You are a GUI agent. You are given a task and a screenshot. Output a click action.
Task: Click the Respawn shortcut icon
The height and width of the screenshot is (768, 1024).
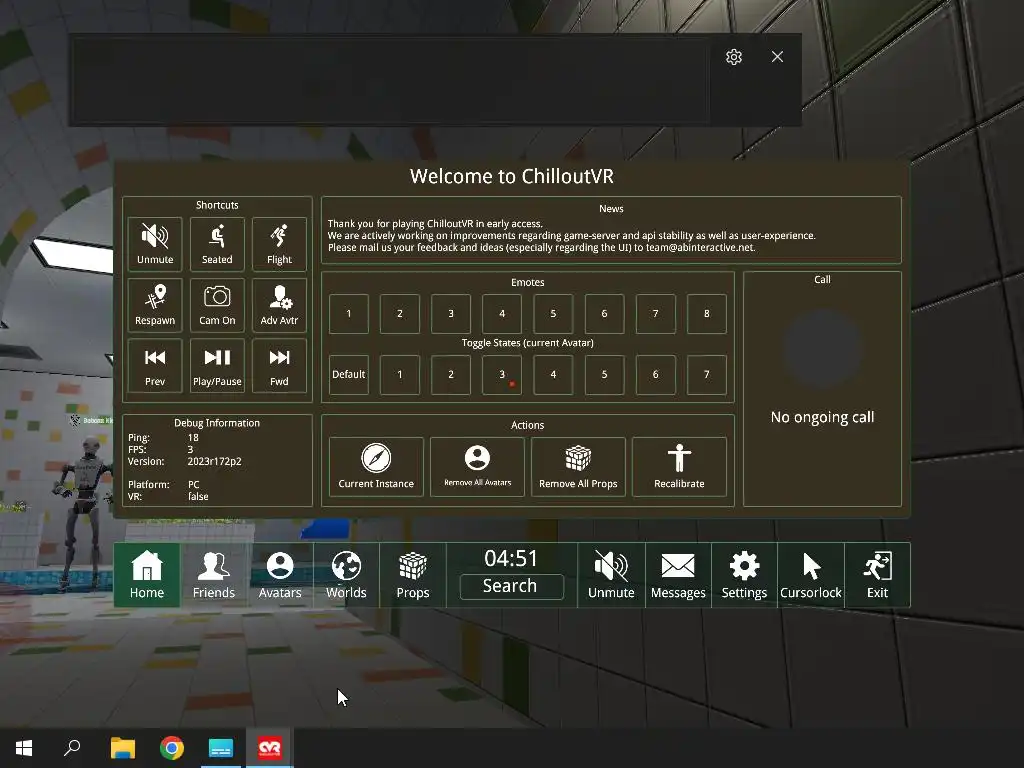pyautogui.click(x=155, y=305)
